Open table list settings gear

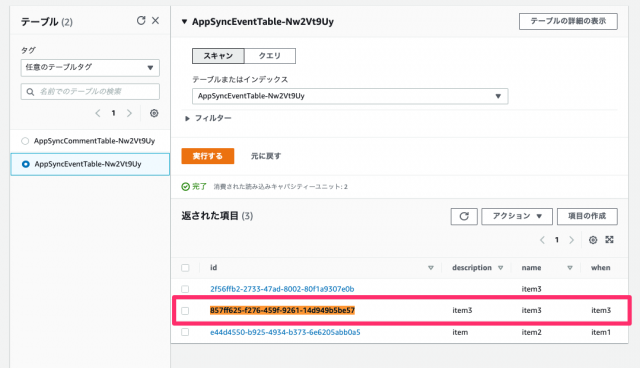[154, 113]
